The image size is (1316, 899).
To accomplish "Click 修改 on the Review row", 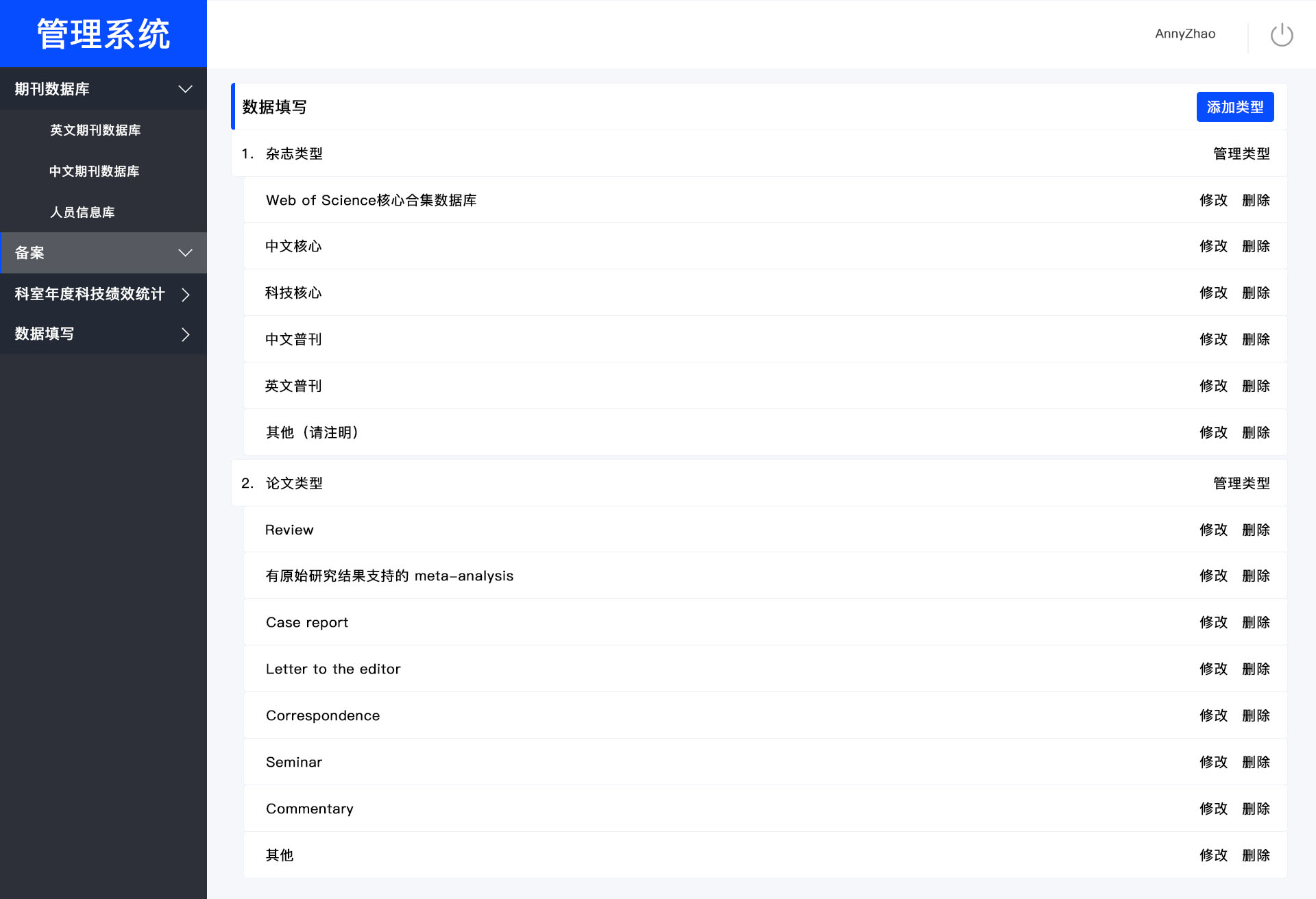I will [x=1213, y=530].
